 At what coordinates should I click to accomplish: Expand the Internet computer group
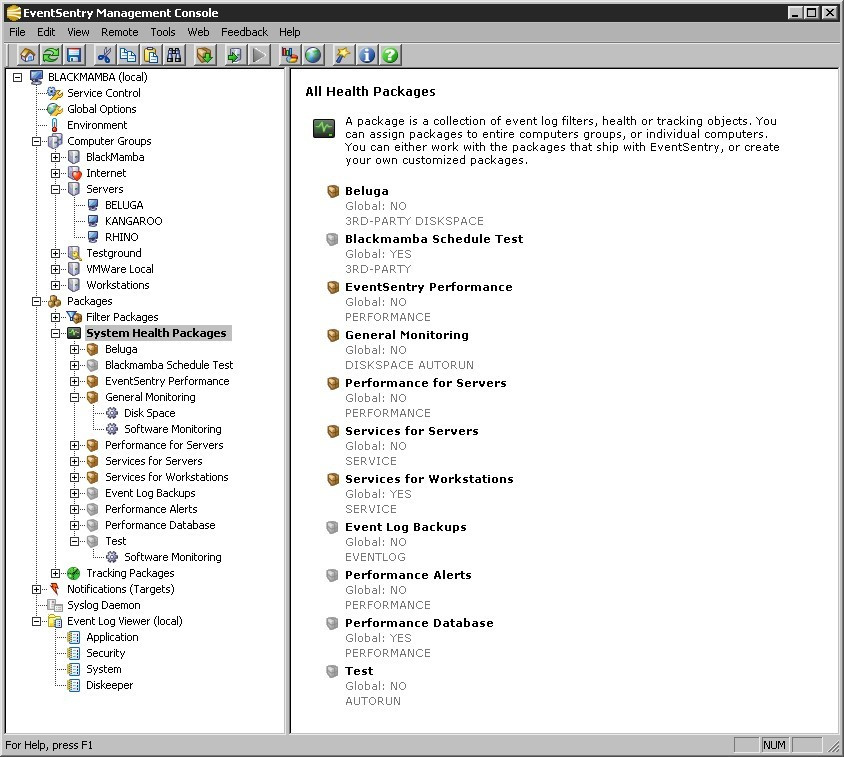55,173
